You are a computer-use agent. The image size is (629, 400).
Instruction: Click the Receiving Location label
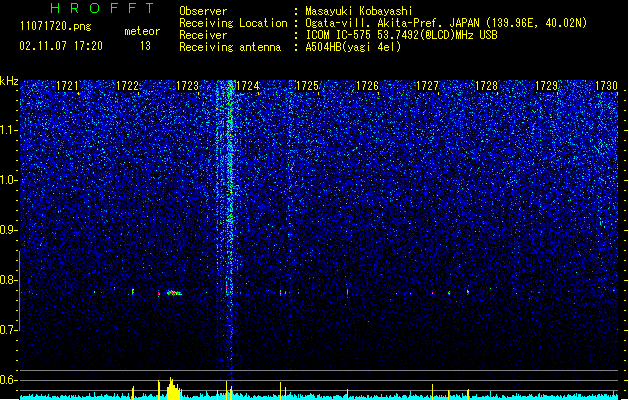[x=233, y=23]
